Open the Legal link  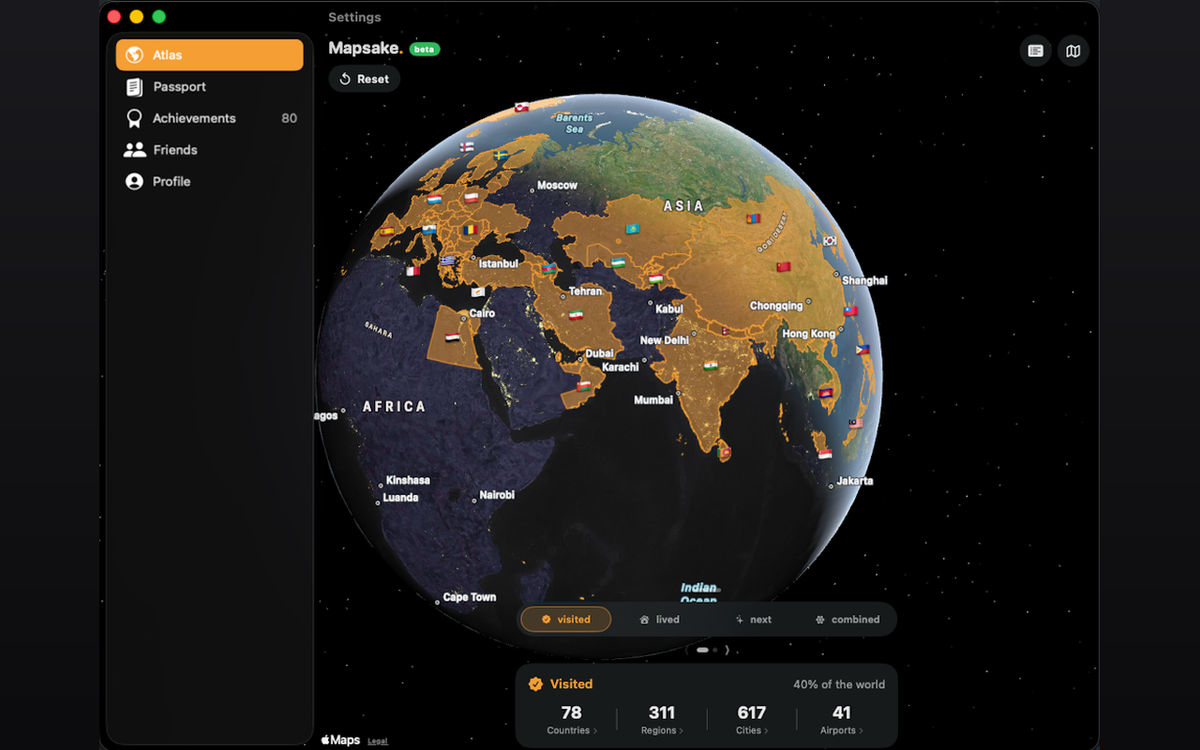coord(377,741)
